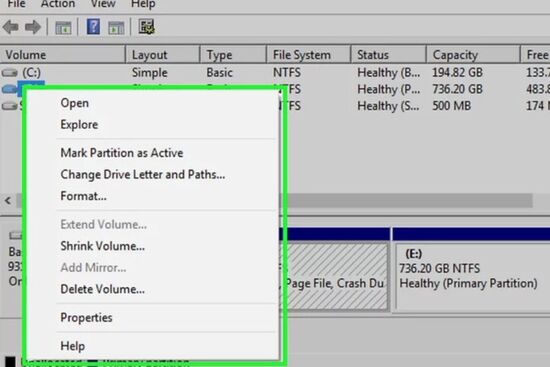Select Shrink Volume... option
This screenshot has width=550, height=367.
pyautogui.click(x=102, y=246)
